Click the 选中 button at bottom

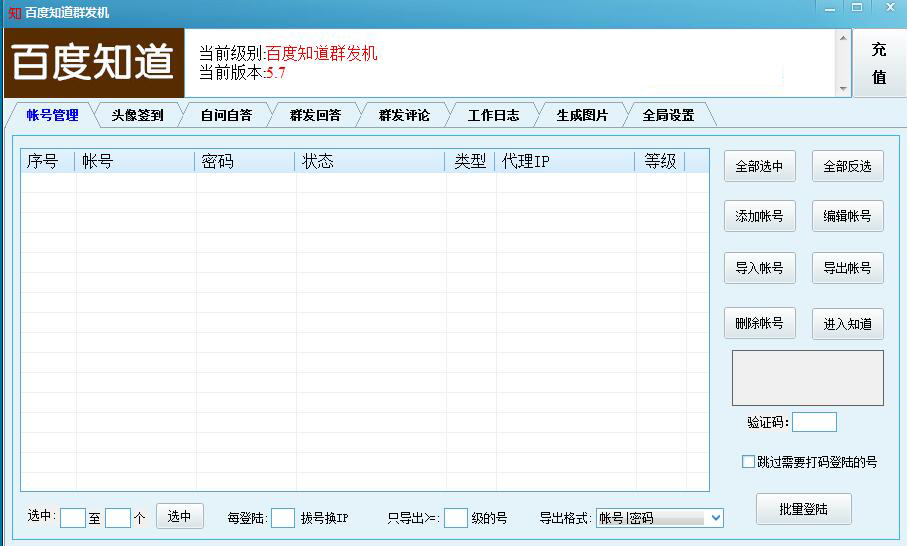[x=179, y=516]
